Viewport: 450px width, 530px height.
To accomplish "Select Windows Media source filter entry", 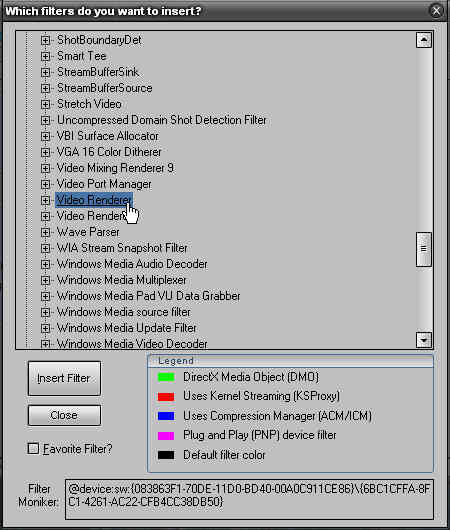I will [123, 312].
